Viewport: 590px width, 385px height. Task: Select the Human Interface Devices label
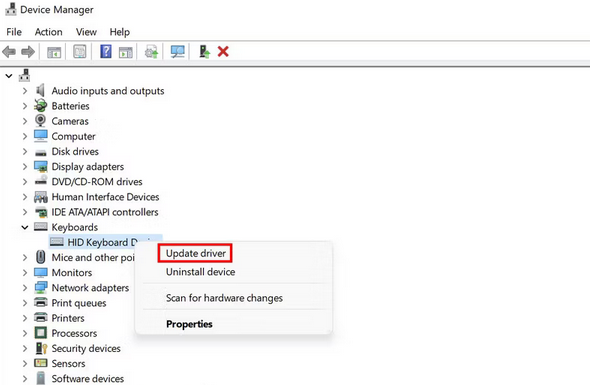[105, 197]
